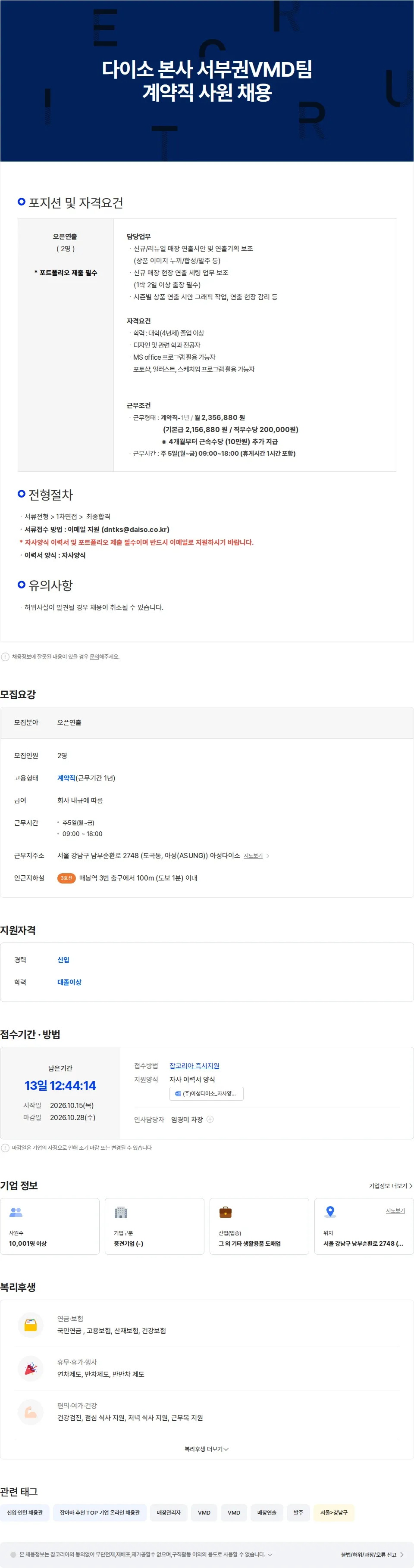Screen dimensions: 414x1568
Task: Select the 발주 tag
Action: (298, 1512)
